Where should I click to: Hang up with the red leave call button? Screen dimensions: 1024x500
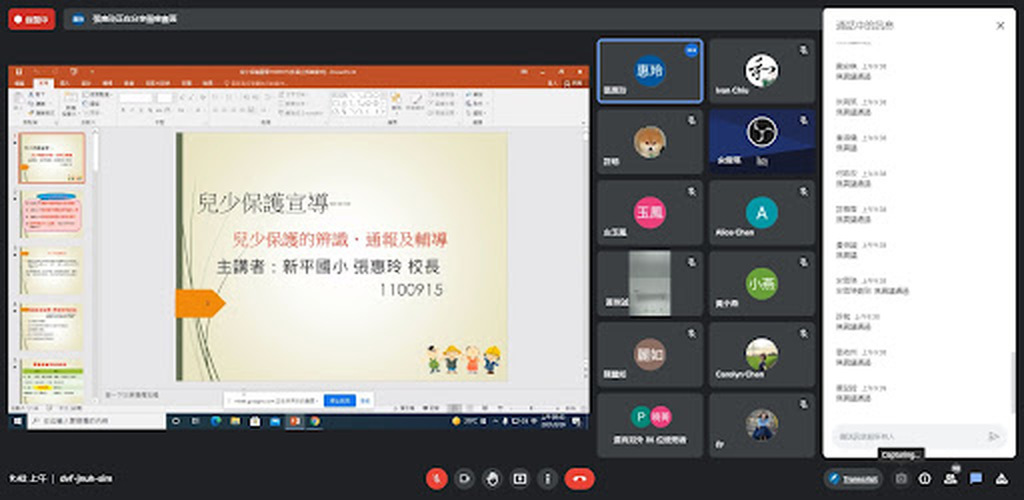click(x=579, y=478)
